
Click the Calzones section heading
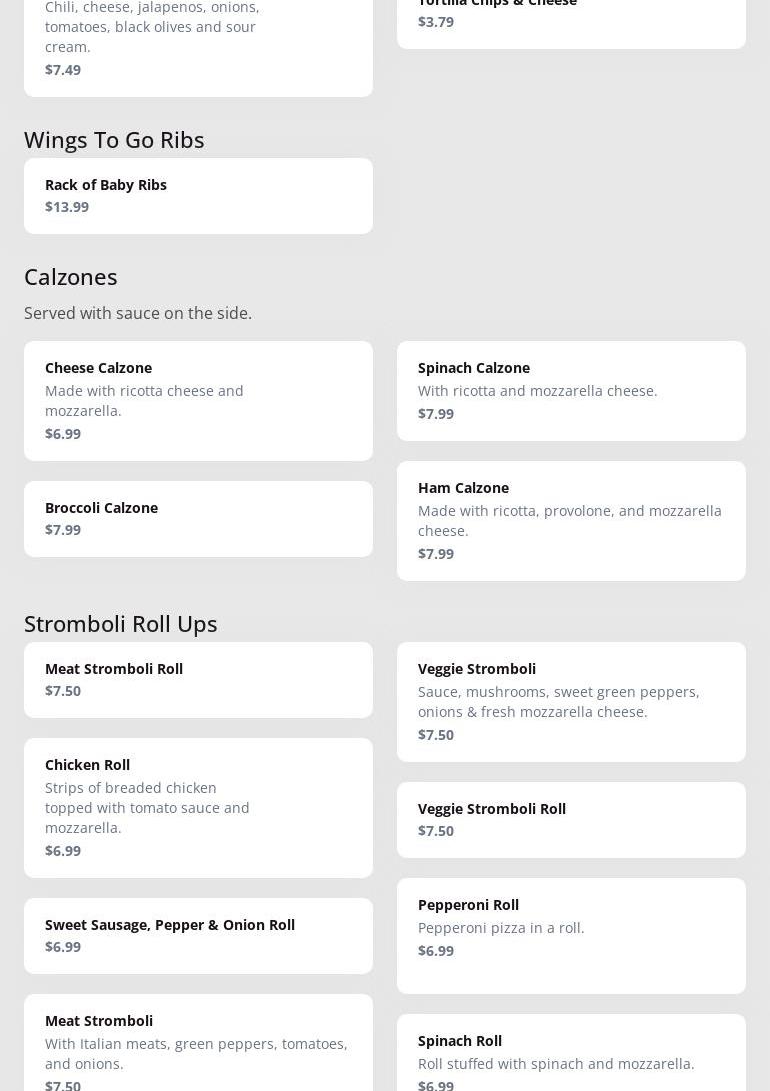click(x=71, y=276)
